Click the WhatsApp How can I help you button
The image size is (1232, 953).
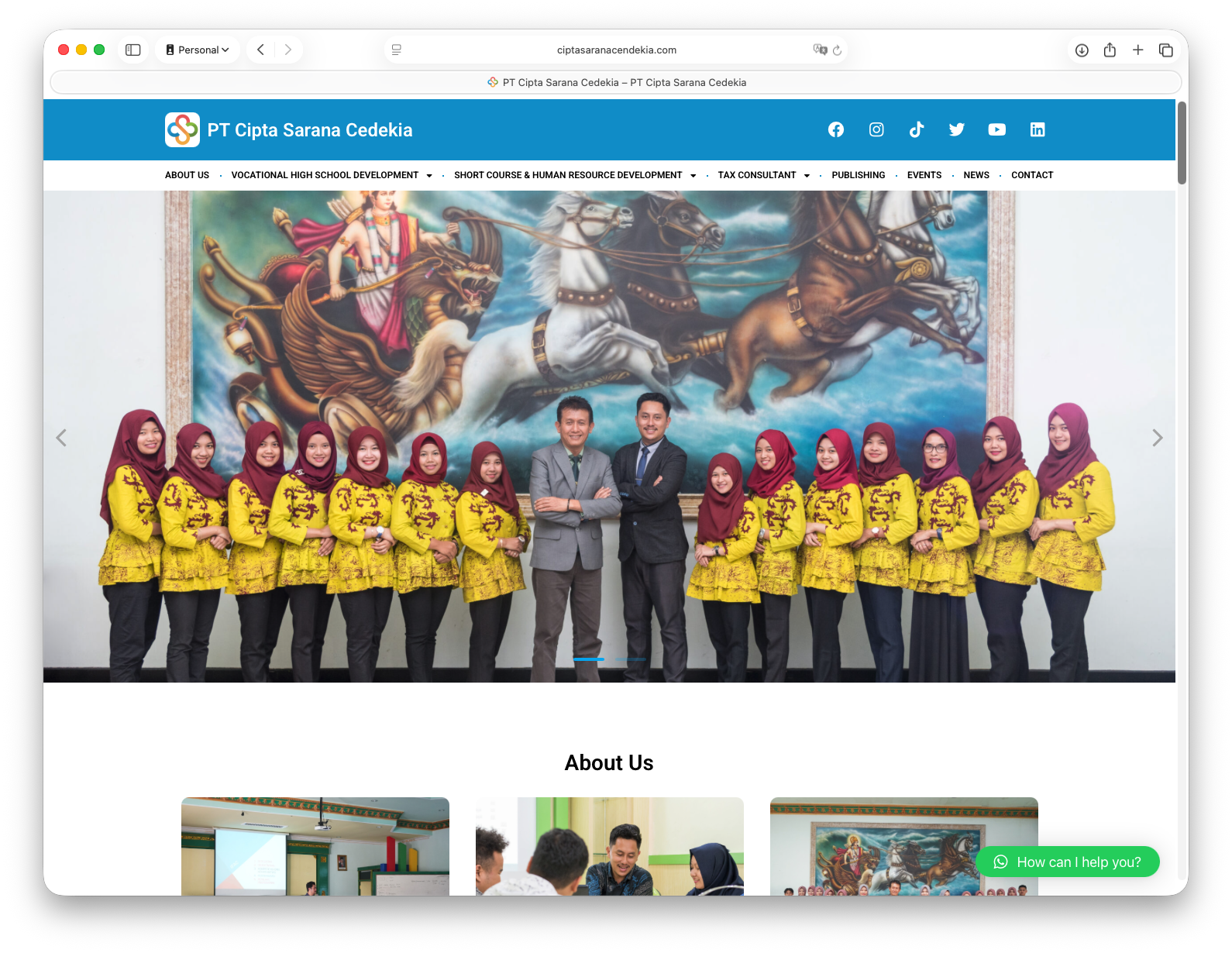coord(1068,862)
